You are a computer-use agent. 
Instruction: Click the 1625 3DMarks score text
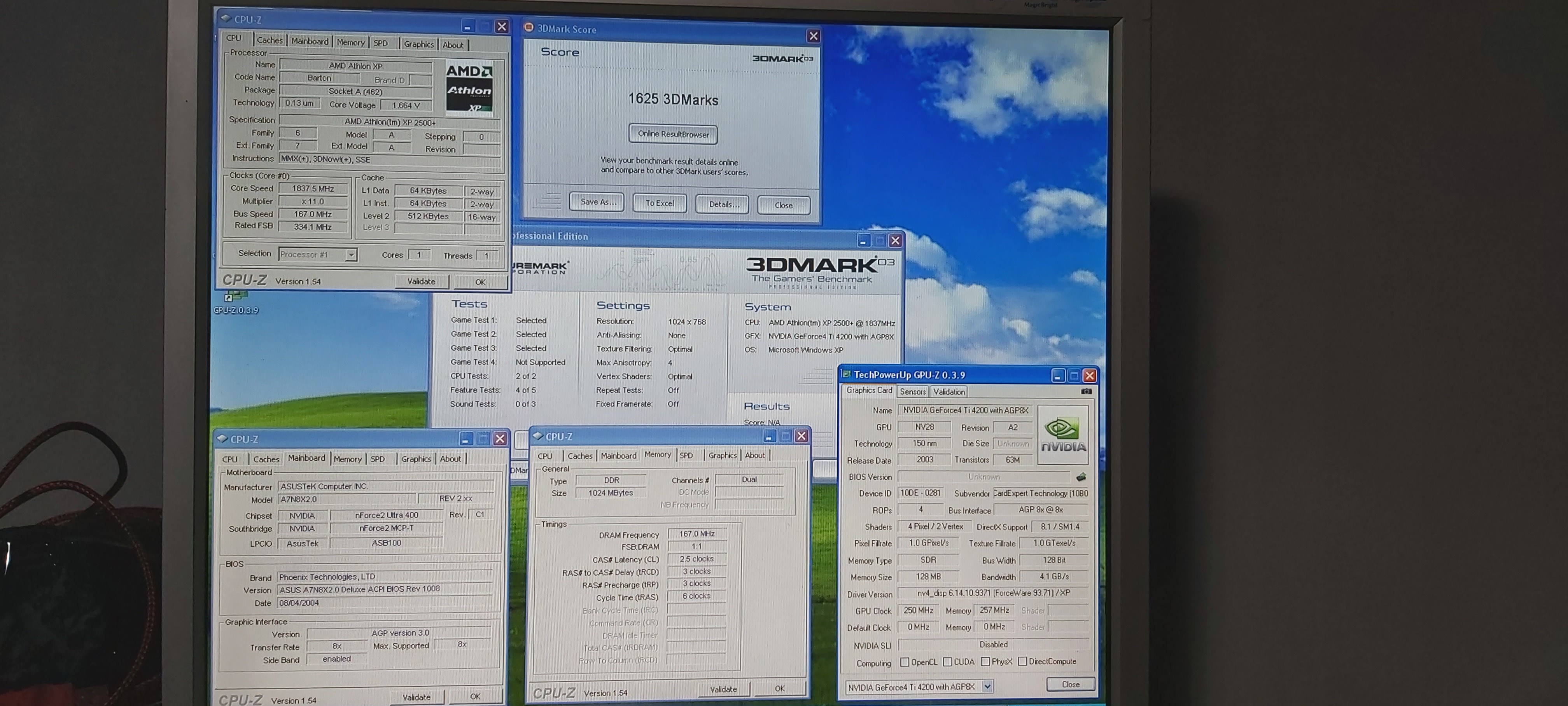pyautogui.click(x=673, y=99)
